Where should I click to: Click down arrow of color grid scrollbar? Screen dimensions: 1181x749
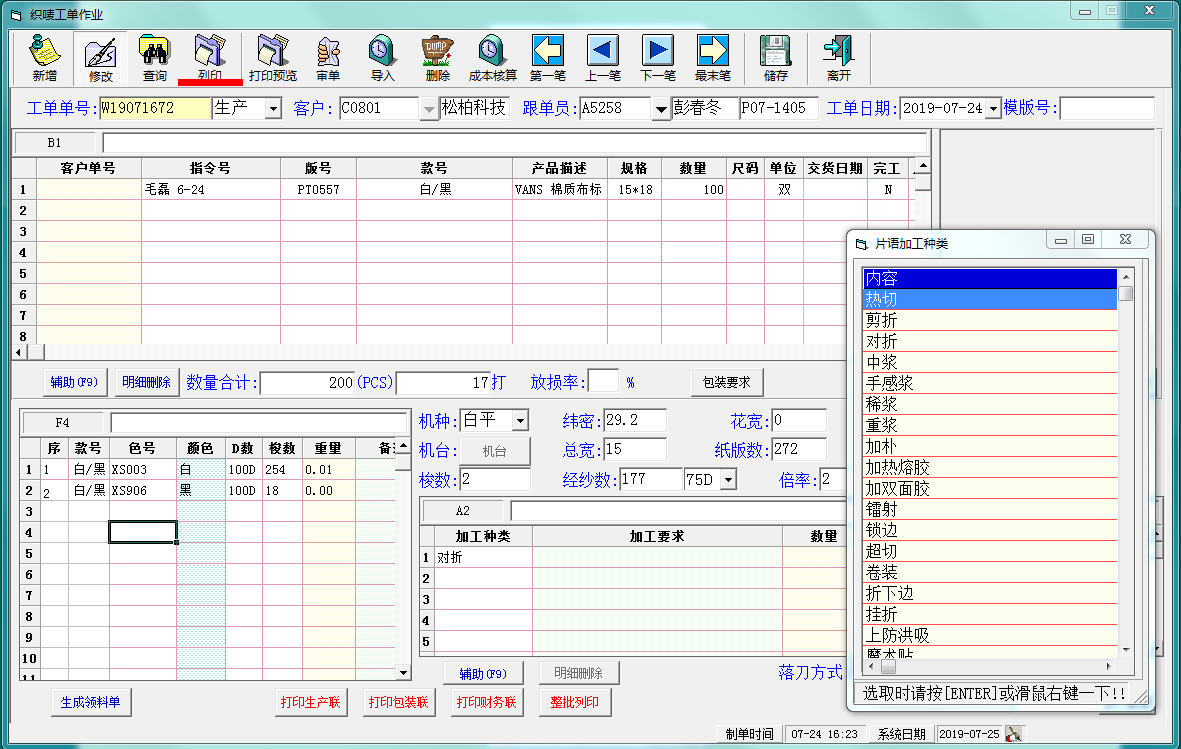coord(404,673)
